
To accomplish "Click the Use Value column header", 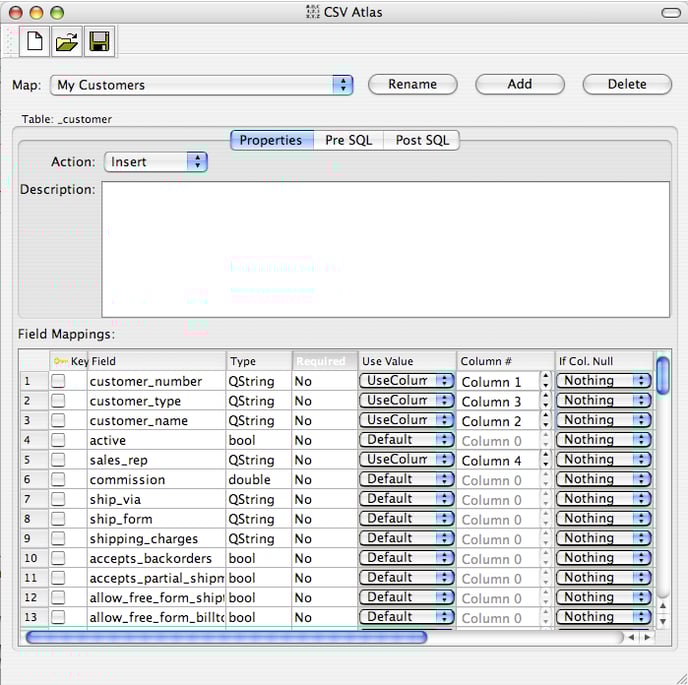I will [x=407, y=361].
